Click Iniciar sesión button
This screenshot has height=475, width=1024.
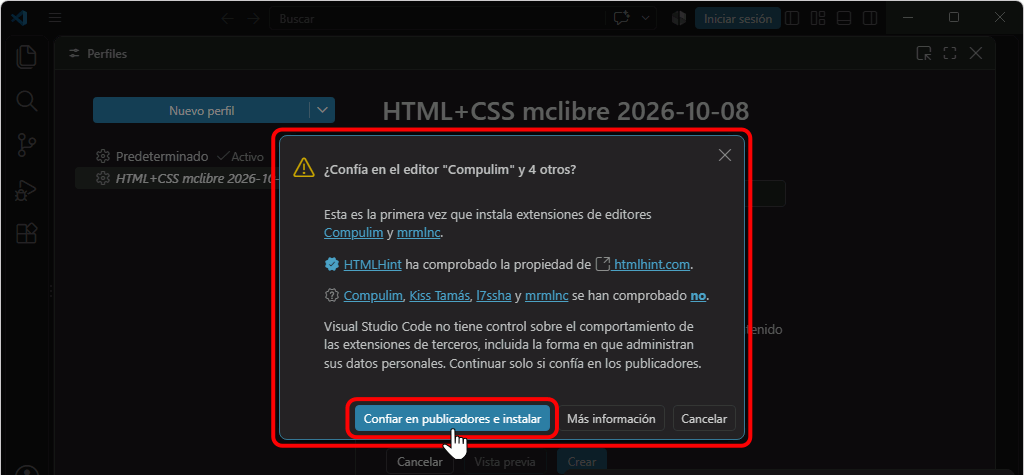point(738,18)
